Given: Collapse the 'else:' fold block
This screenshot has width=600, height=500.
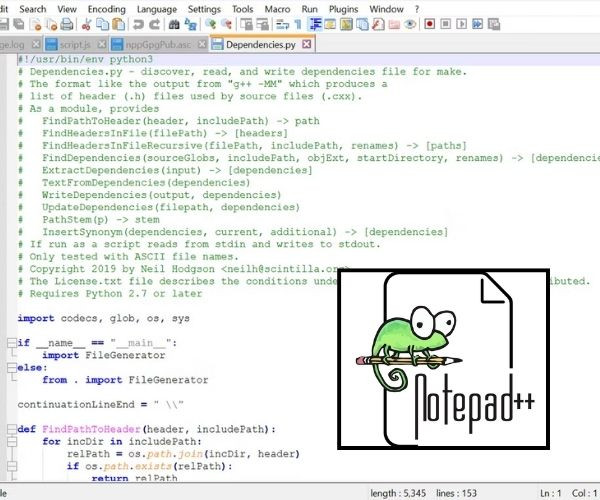Looking at the screenshot, I should pos(12,368).
